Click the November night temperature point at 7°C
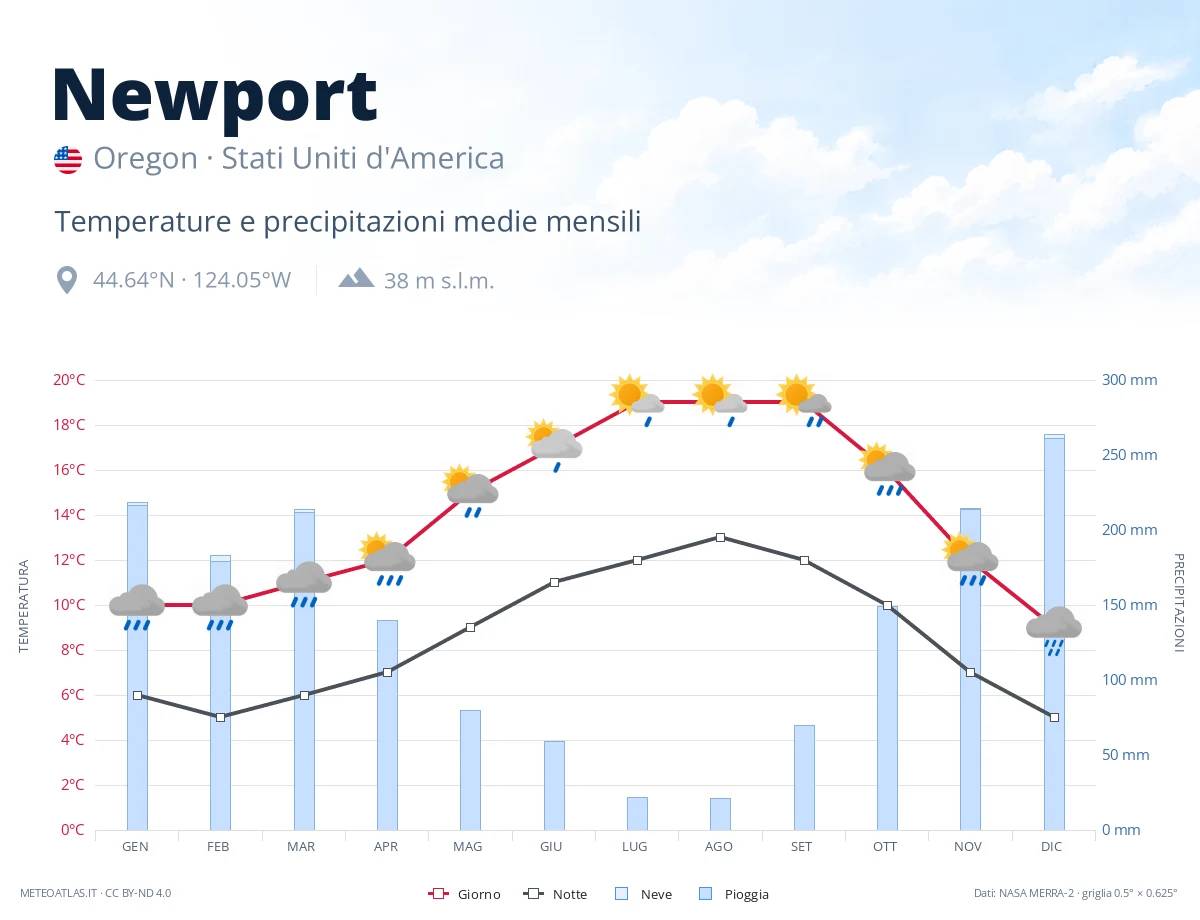The width and height of the screenshot is (1200, 920). 971,672
